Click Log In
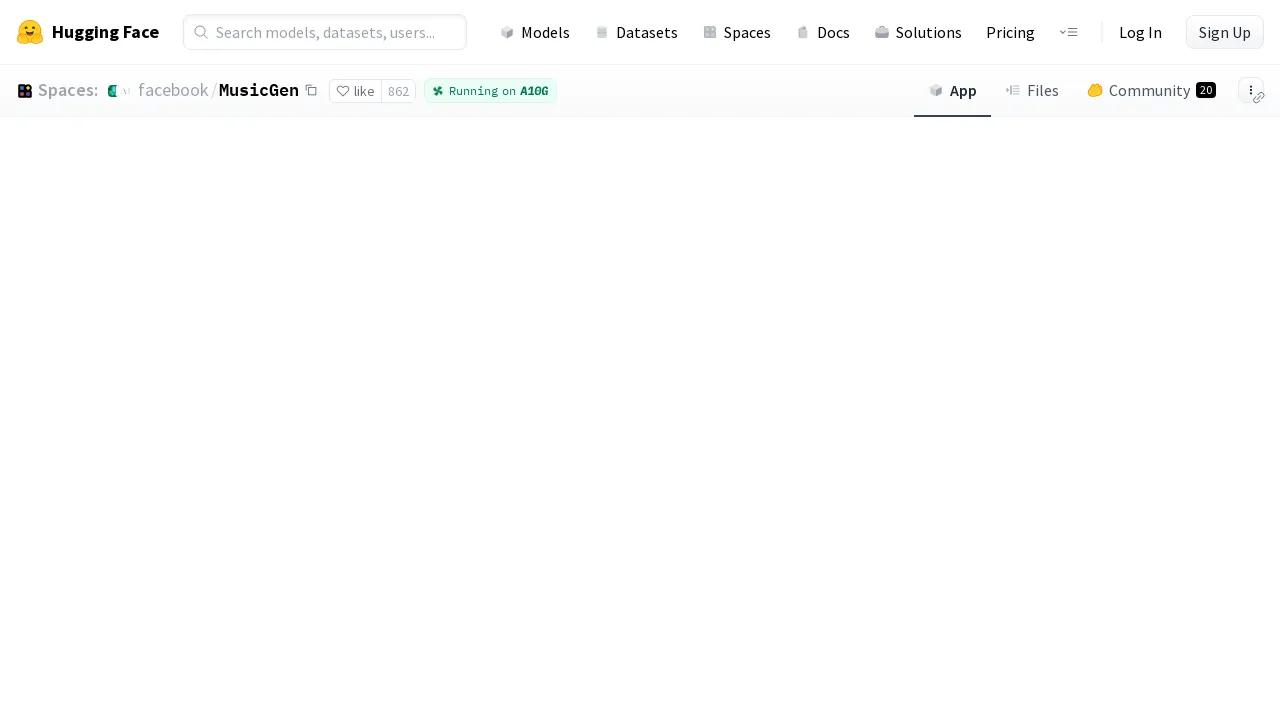The image size is (1280, 720). 1140,32
